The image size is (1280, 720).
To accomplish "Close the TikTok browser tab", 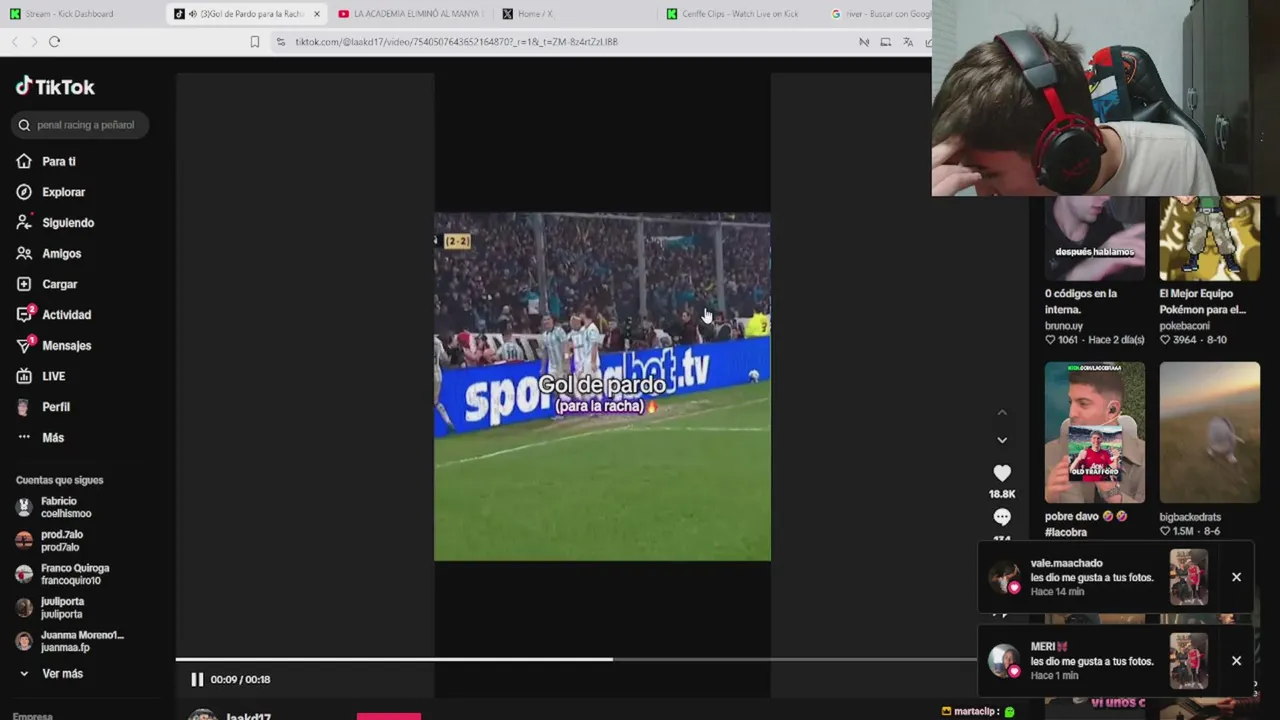I will tap(317, 14).
